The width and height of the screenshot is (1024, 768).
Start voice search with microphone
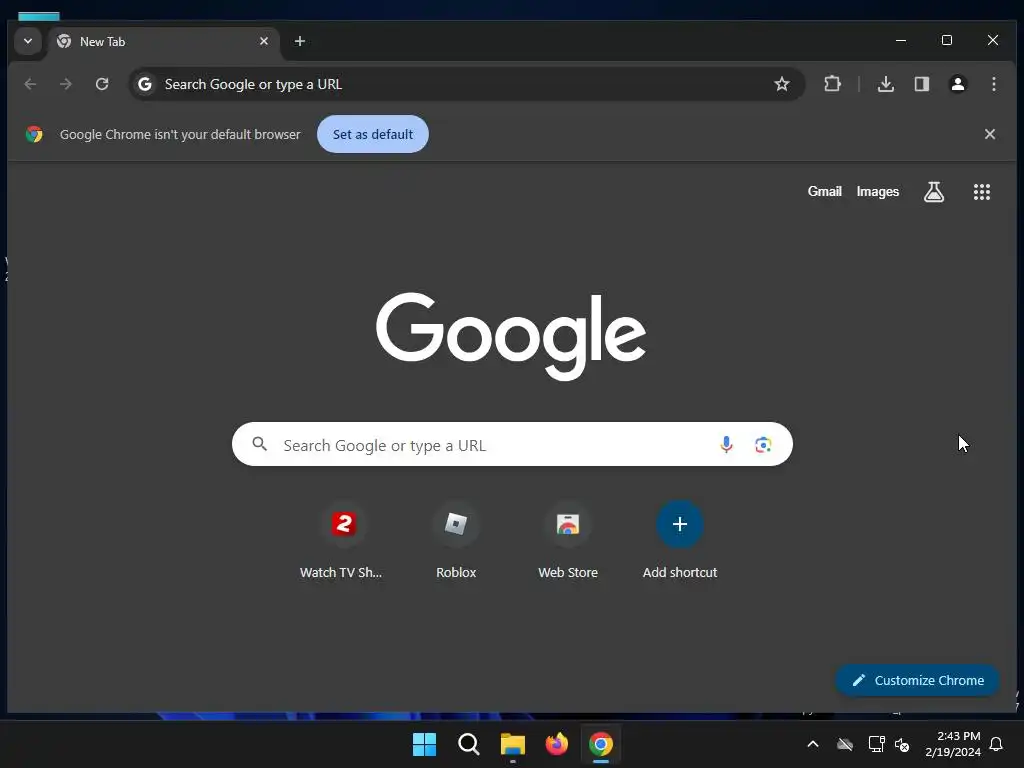point(726,445)
